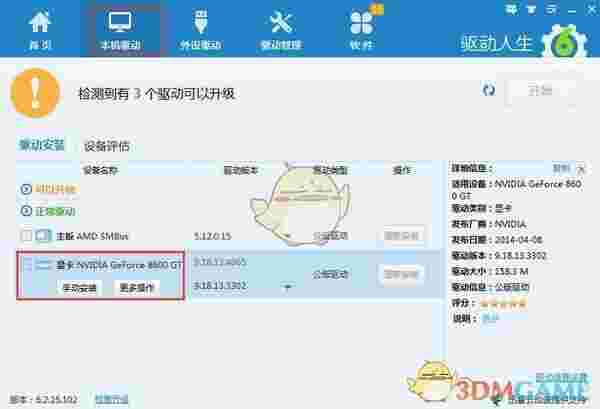Click the software version text at bottom left
Screen dimensions: 600x409
click(44, 399)
